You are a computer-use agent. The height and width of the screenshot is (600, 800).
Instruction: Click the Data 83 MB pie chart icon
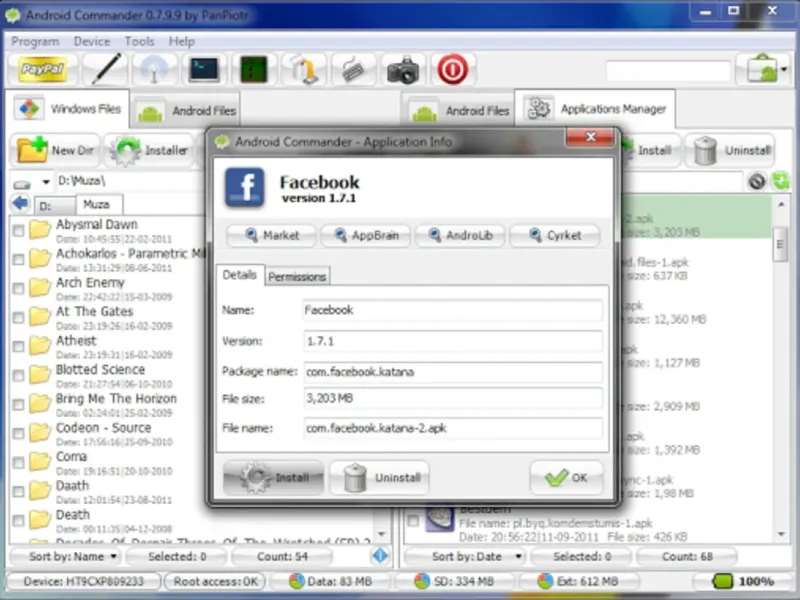296,581
